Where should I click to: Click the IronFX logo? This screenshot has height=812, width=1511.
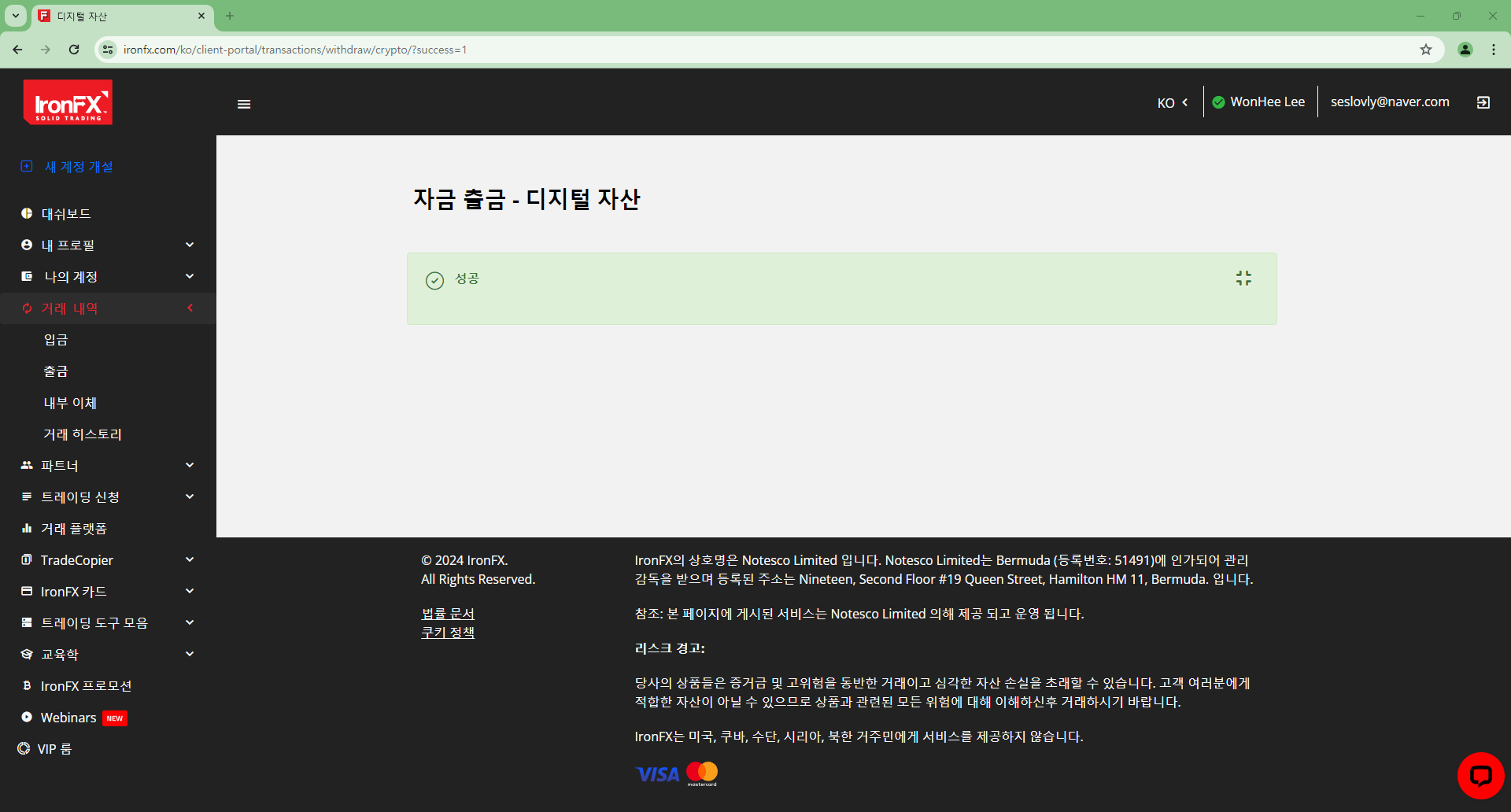point(68,102)
